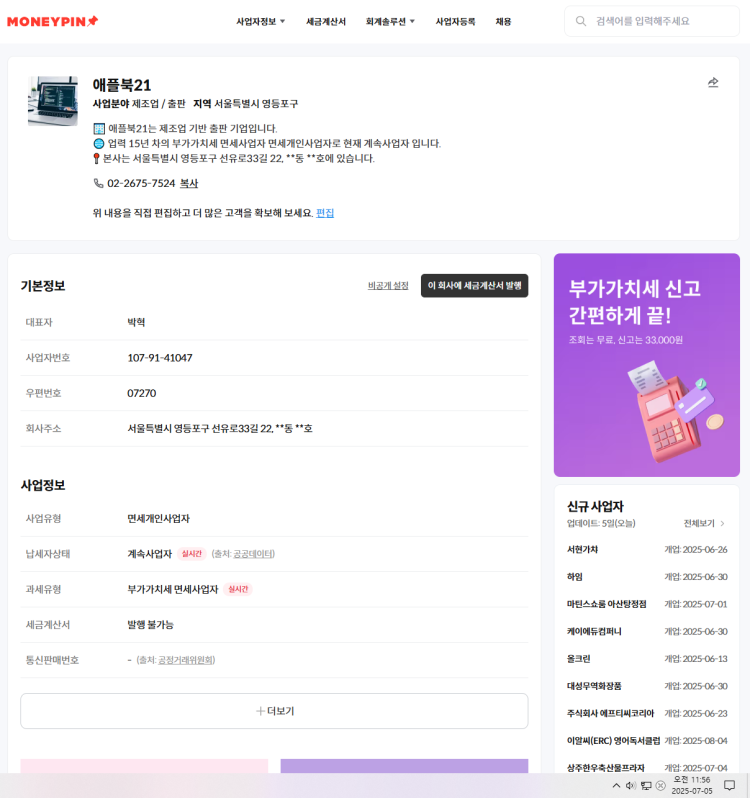The image size is (750, 798).
Task: Click the building emoji in company description
Action: pyautogui.click(x=99, y=128)
